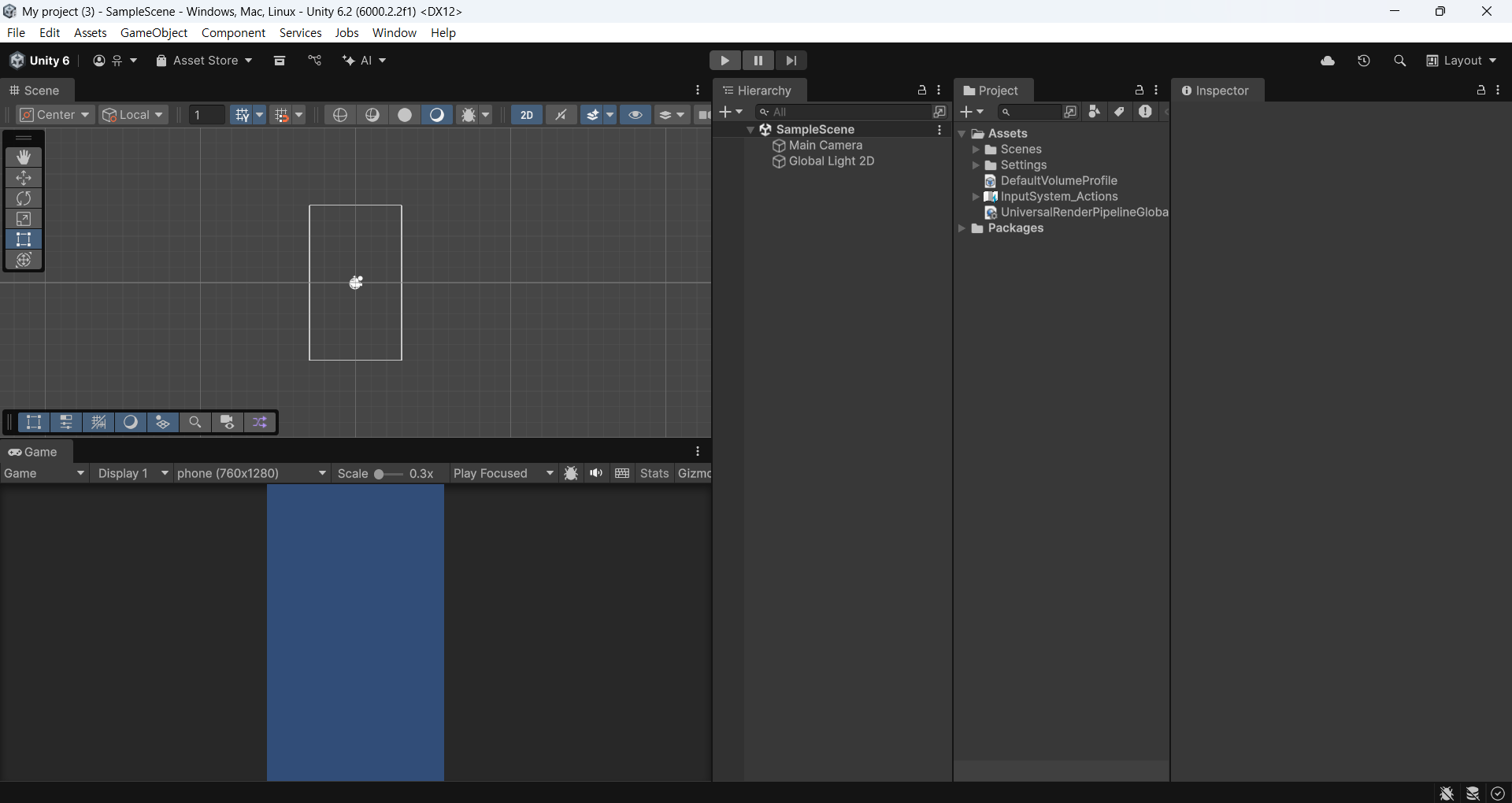Screen dimensions: 1512x803
Task: Click the overlay rect selection icon
Action: (34, 422)
